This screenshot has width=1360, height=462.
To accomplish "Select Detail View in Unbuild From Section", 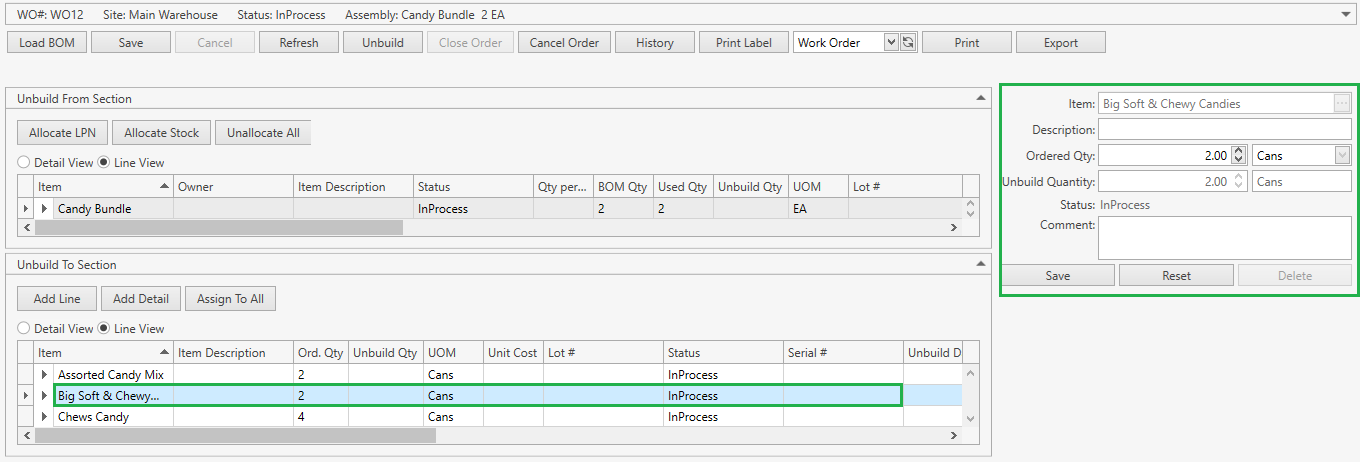I will pos(23,162).
